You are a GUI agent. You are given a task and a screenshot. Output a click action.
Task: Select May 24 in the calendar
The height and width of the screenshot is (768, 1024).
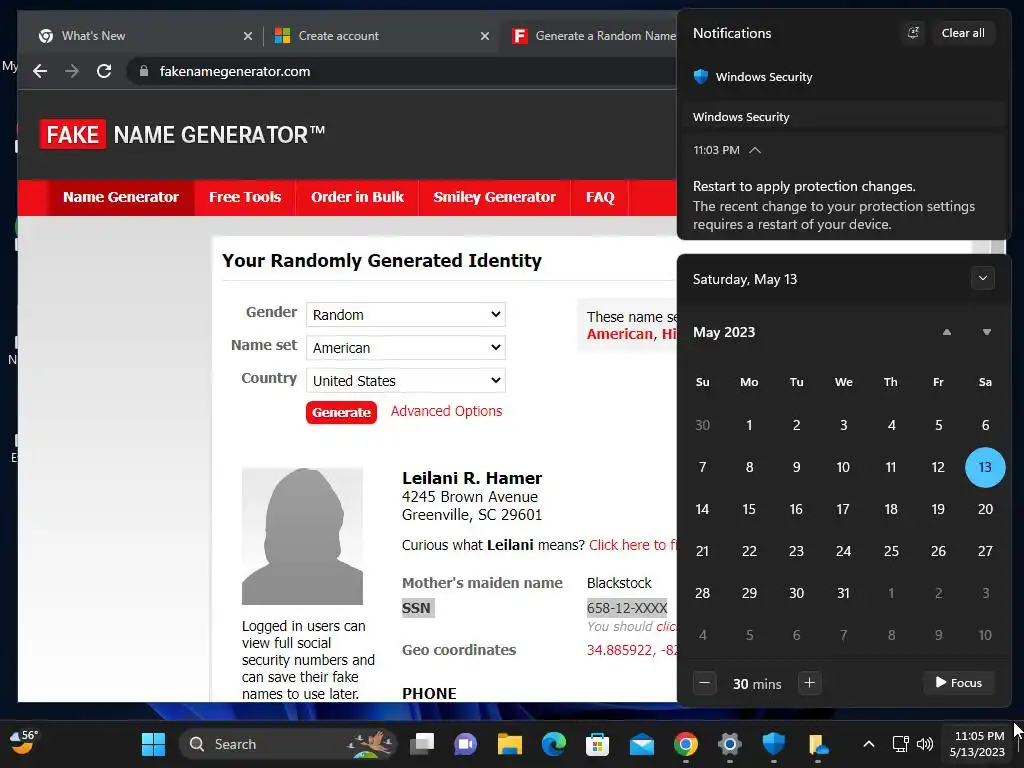(x=843, y=552)
